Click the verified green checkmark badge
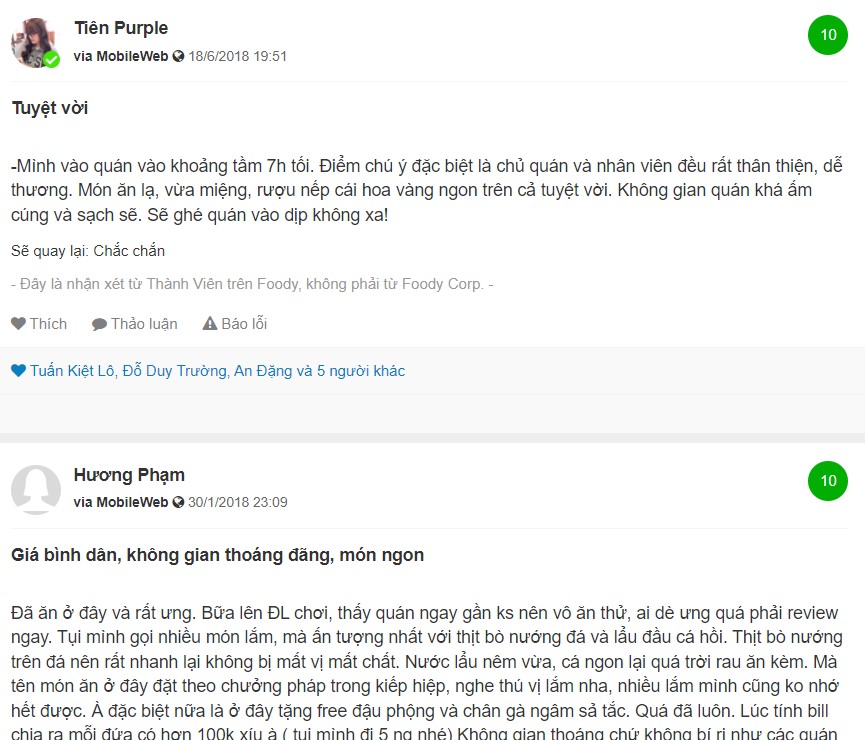Screen dimensions: 865x740 click(52, 59)
